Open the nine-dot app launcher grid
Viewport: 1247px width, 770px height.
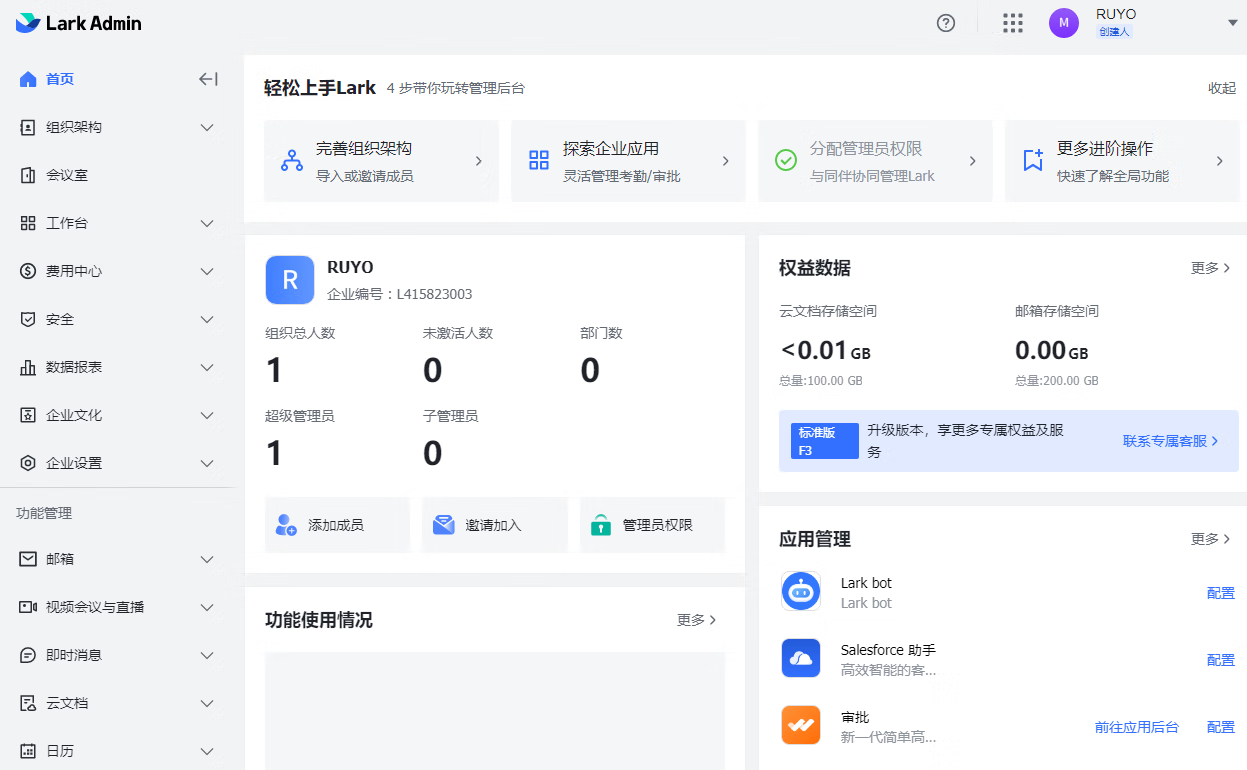(x=1013, y=23)
